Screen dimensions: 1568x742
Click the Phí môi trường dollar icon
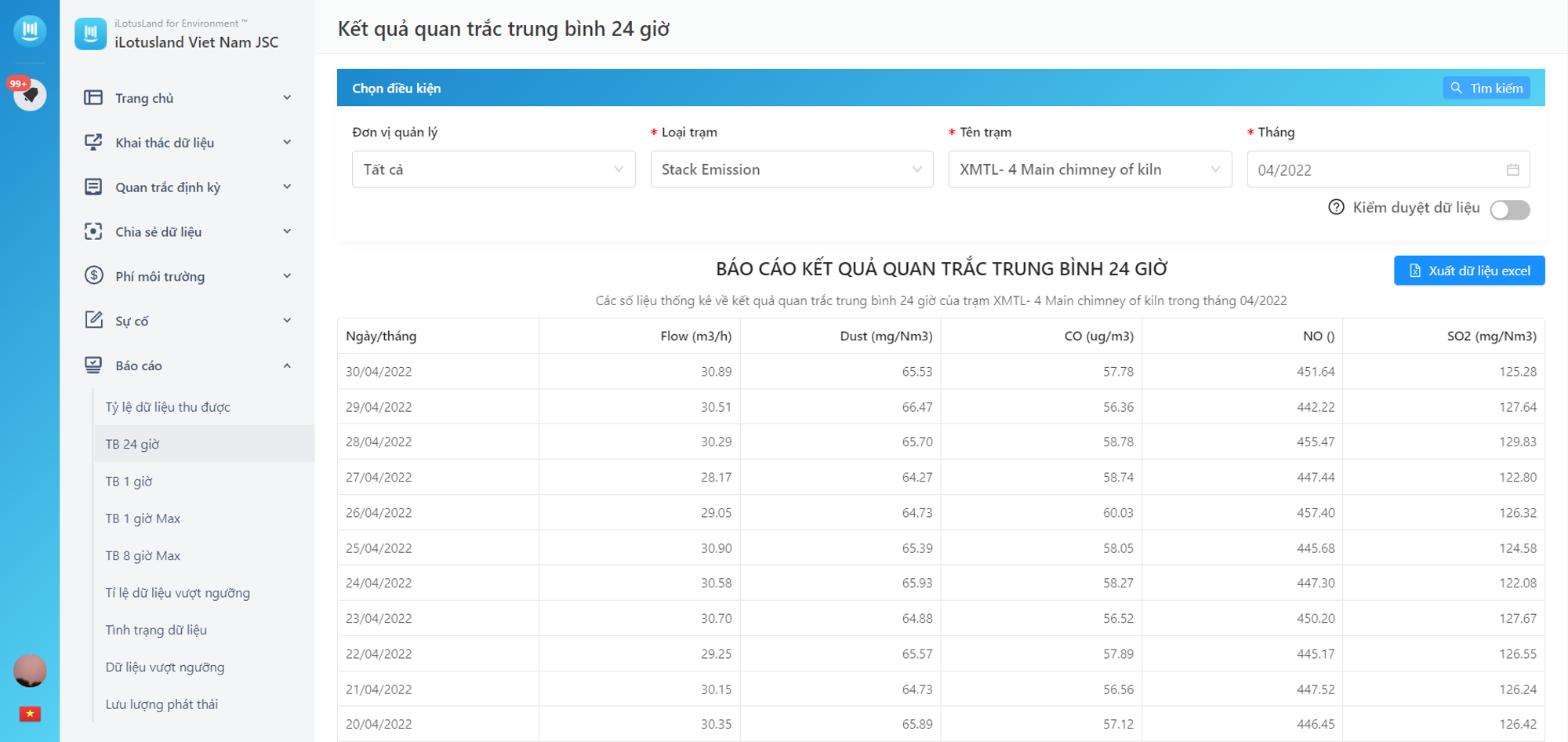[x=93, y=275]
